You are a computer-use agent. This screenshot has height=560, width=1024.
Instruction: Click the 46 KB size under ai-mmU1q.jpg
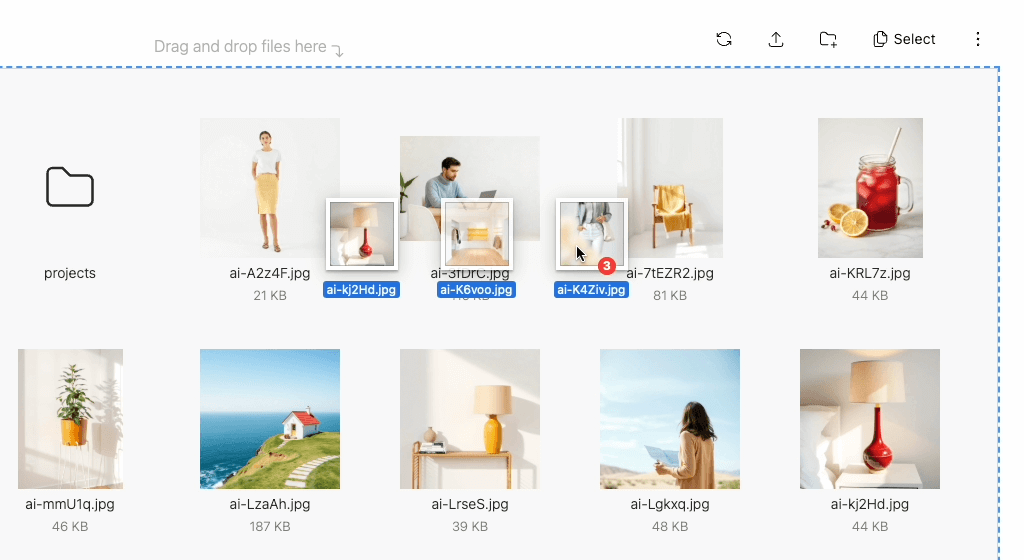pyautogui.click(x=70, y=526)
